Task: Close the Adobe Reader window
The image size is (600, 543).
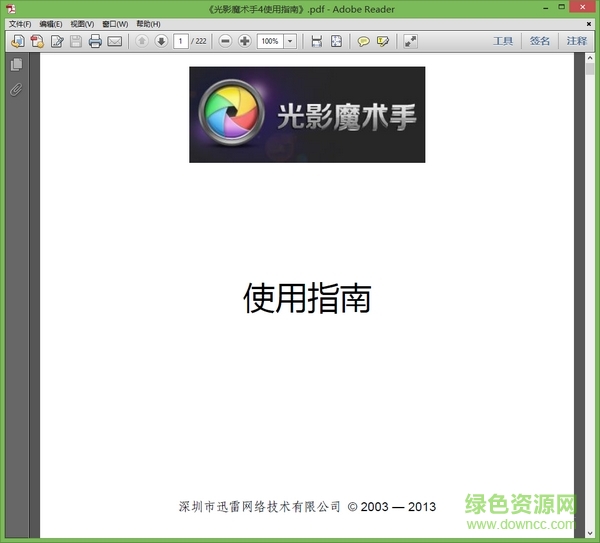Action: 583,7
